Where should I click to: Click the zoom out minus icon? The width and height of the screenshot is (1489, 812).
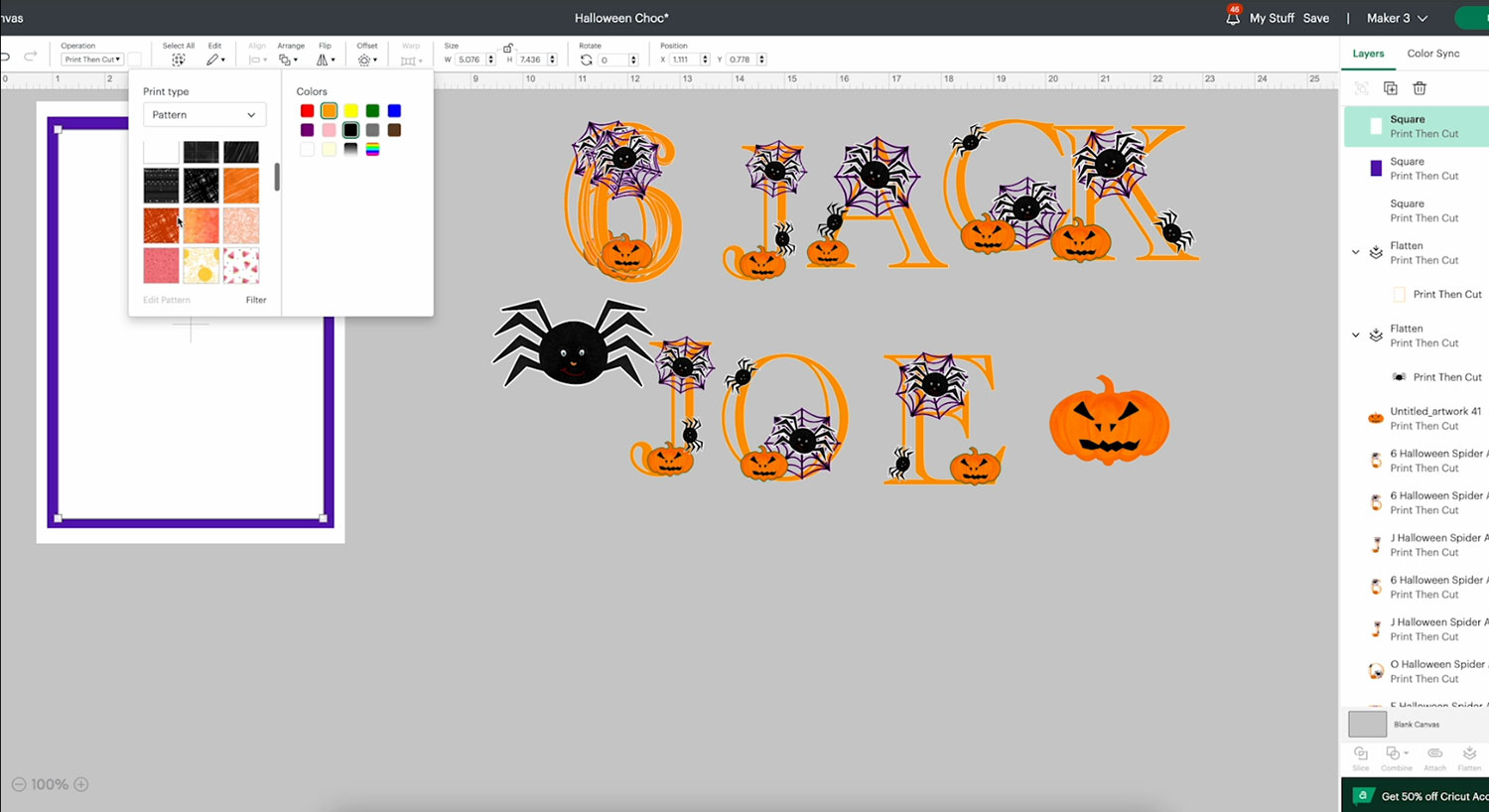(x=19, y=784)
